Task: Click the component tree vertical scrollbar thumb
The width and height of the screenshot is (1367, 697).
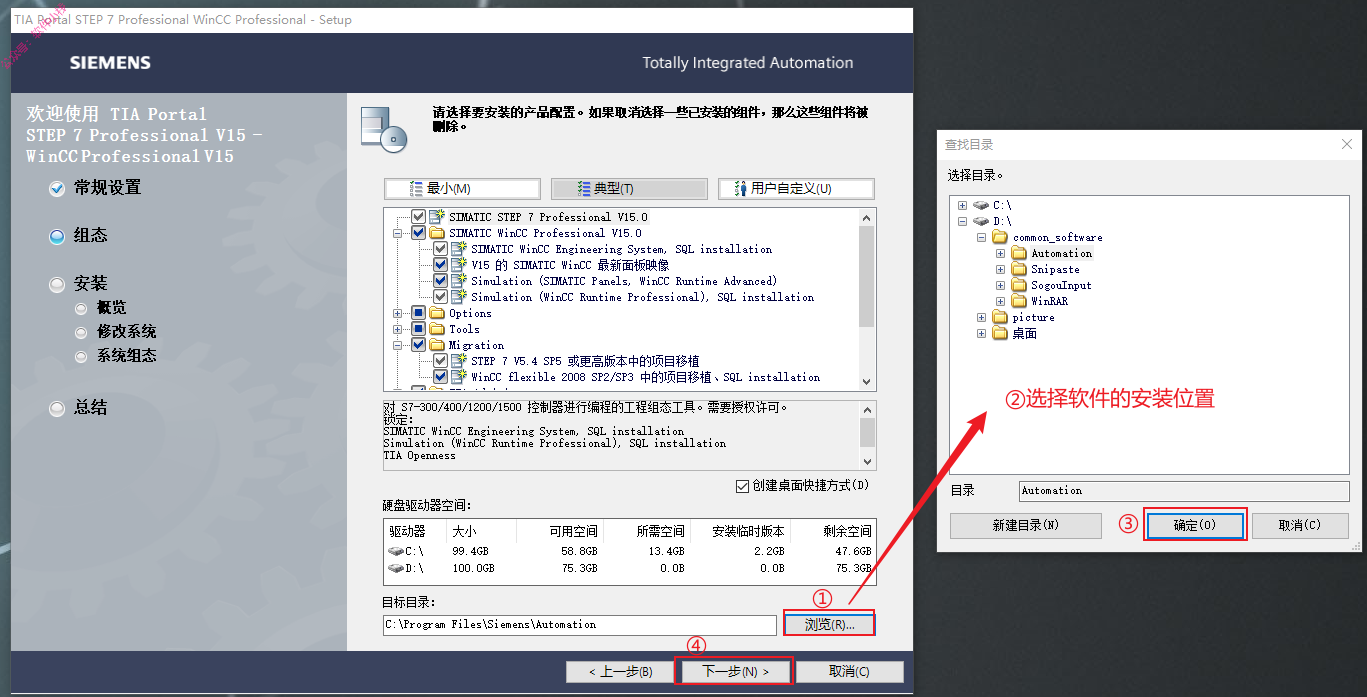Action: tap(868, 276)
